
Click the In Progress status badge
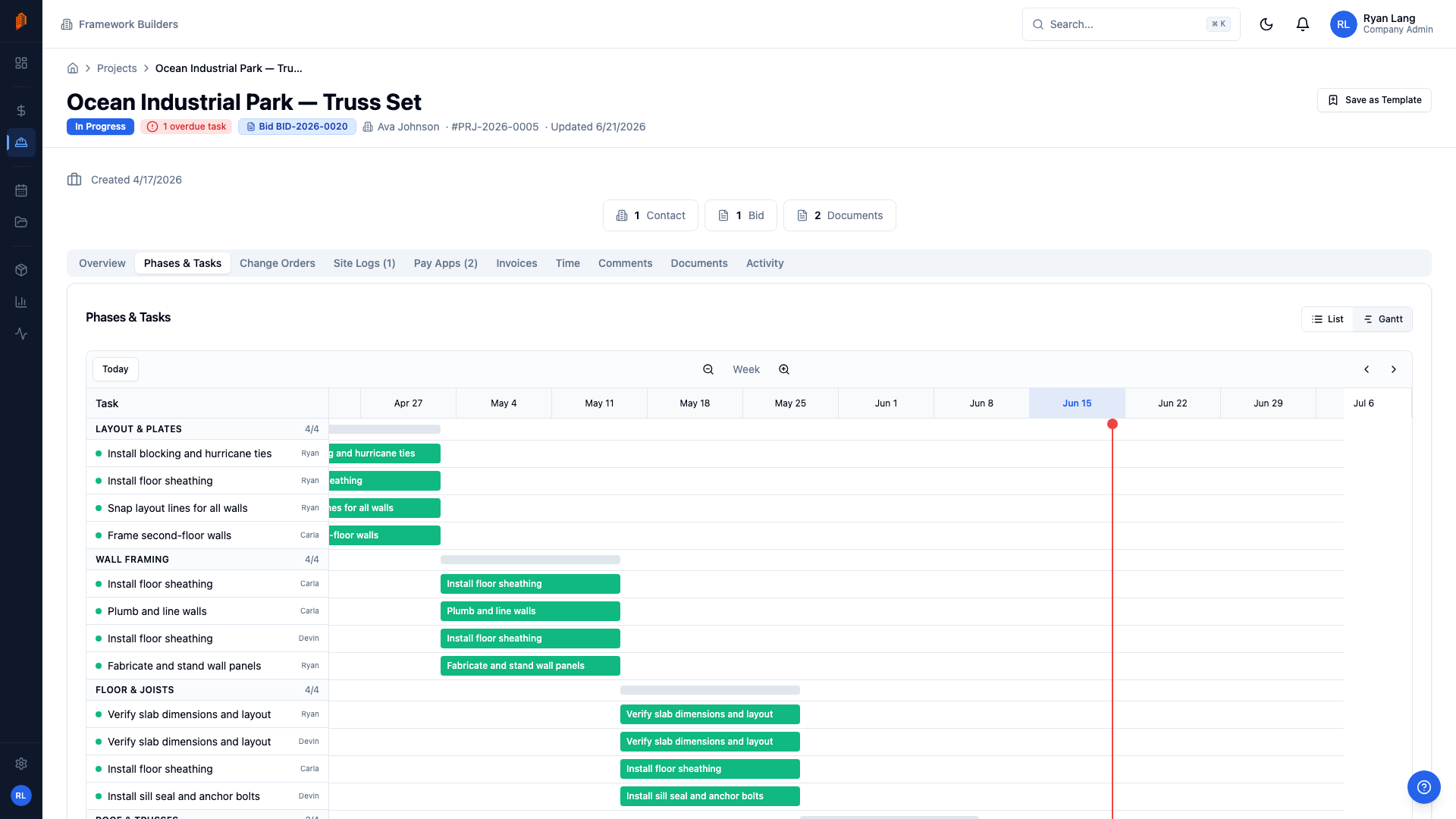click(100, 127)
